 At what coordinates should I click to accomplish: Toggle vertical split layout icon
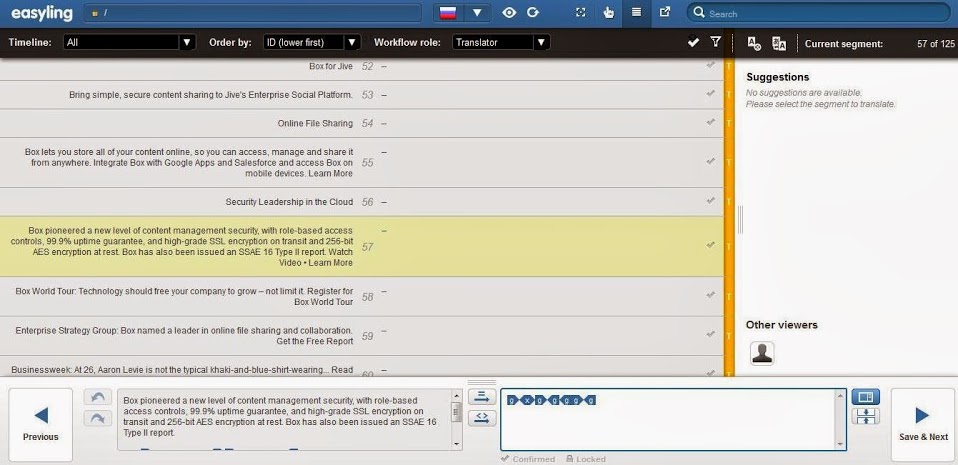(x=866, y=416)
